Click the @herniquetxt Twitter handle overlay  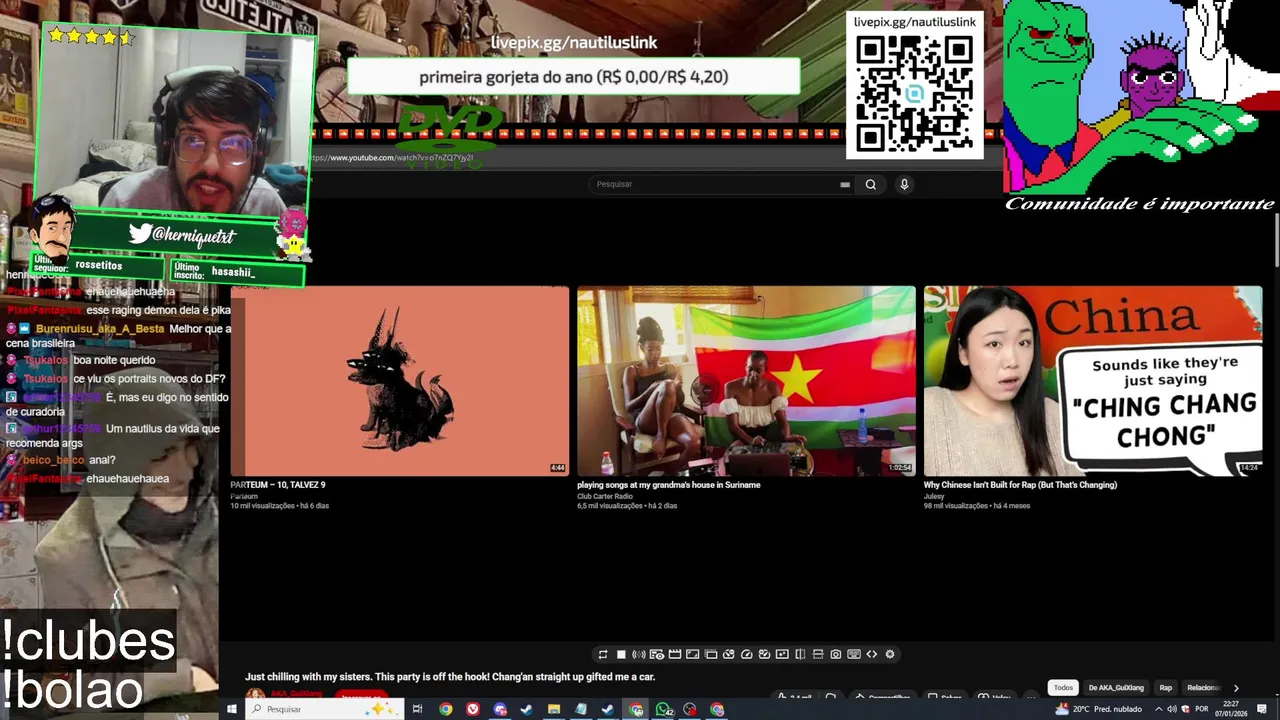(182, 234)
